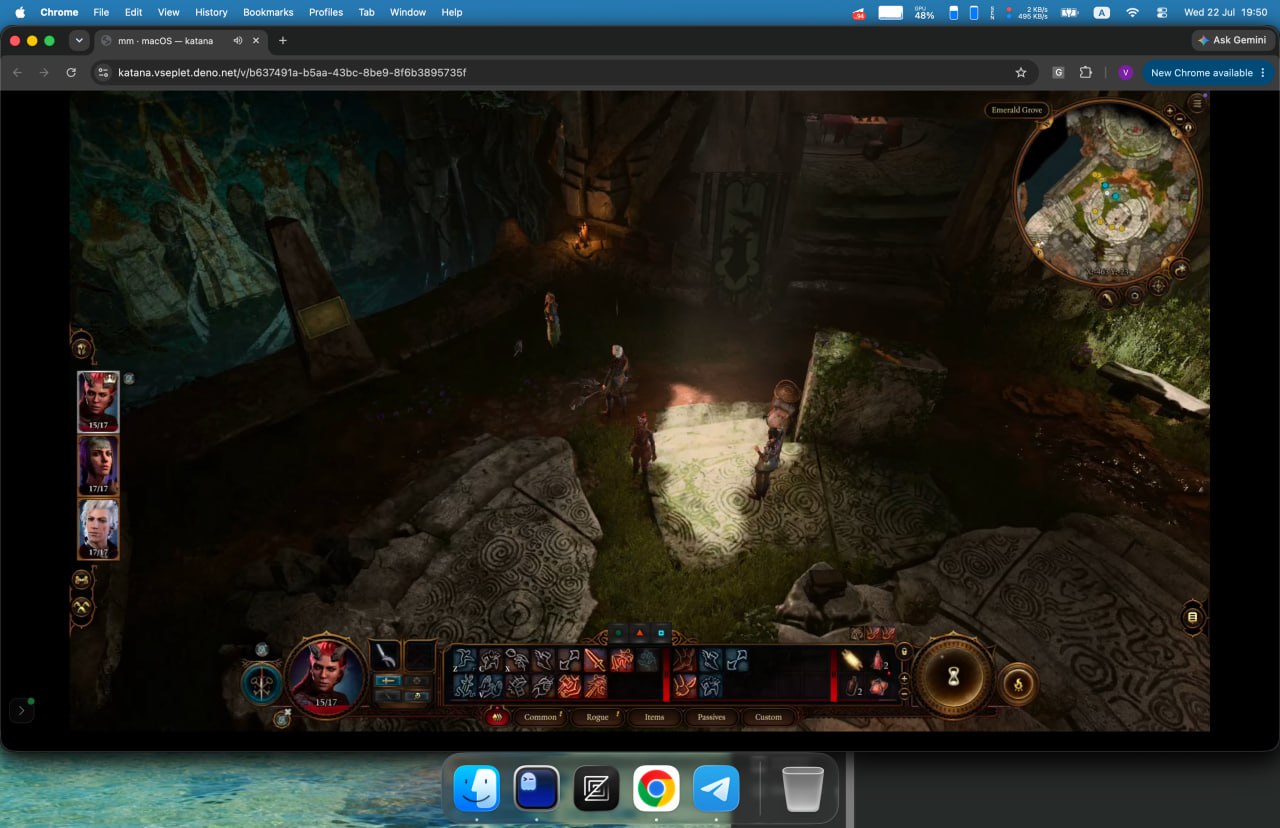Screen dimensions: 1280x828
Task: Open the large character portrait in the hotbar
Action: click(x=326, y=675)
